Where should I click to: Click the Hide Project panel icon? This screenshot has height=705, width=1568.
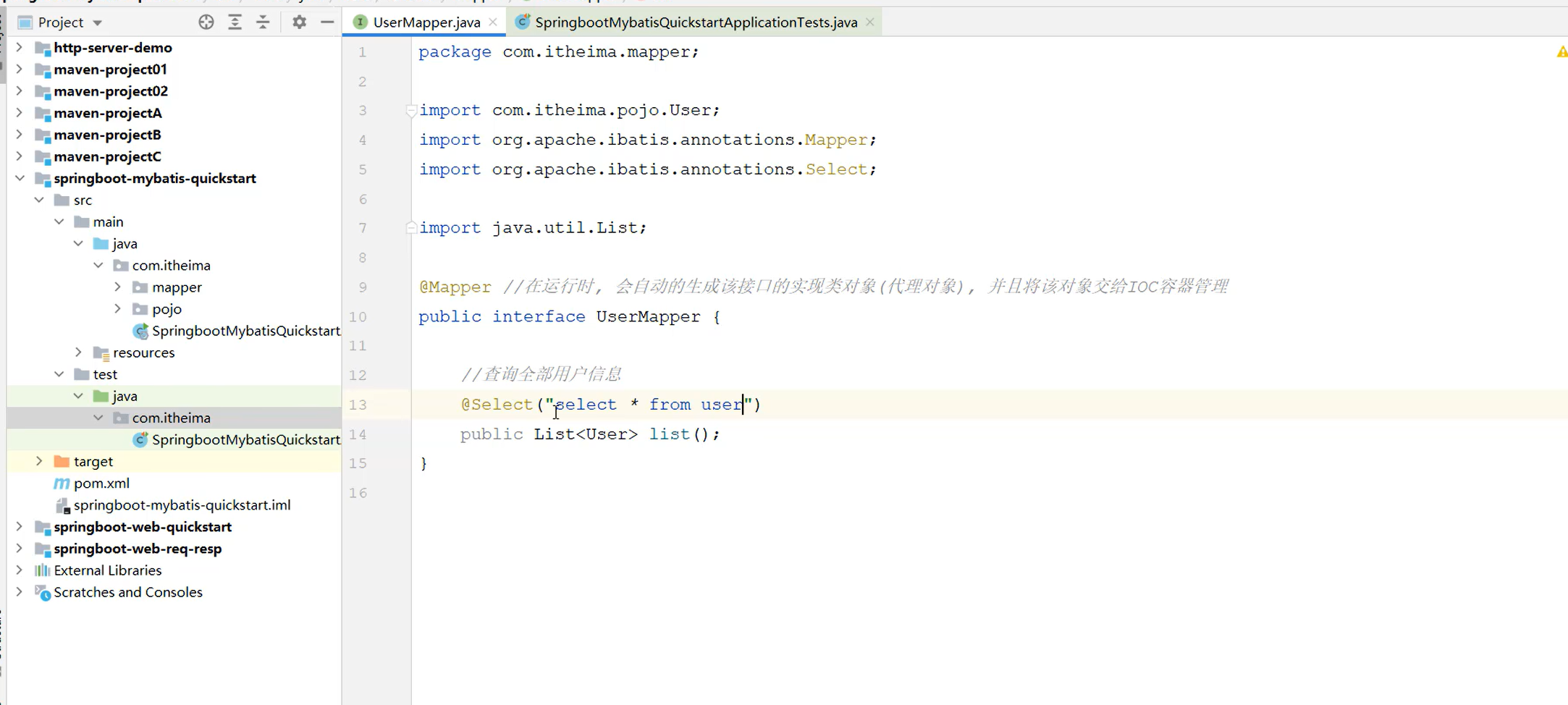[x=327, y=22]
